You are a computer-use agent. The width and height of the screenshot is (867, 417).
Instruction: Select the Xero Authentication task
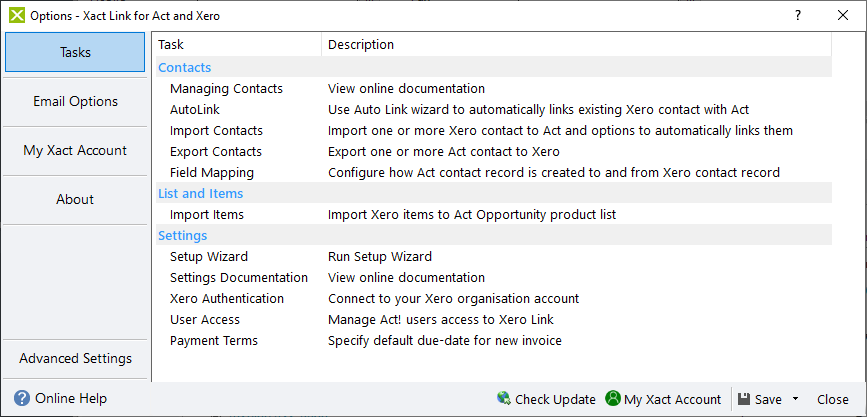(227, 299)
